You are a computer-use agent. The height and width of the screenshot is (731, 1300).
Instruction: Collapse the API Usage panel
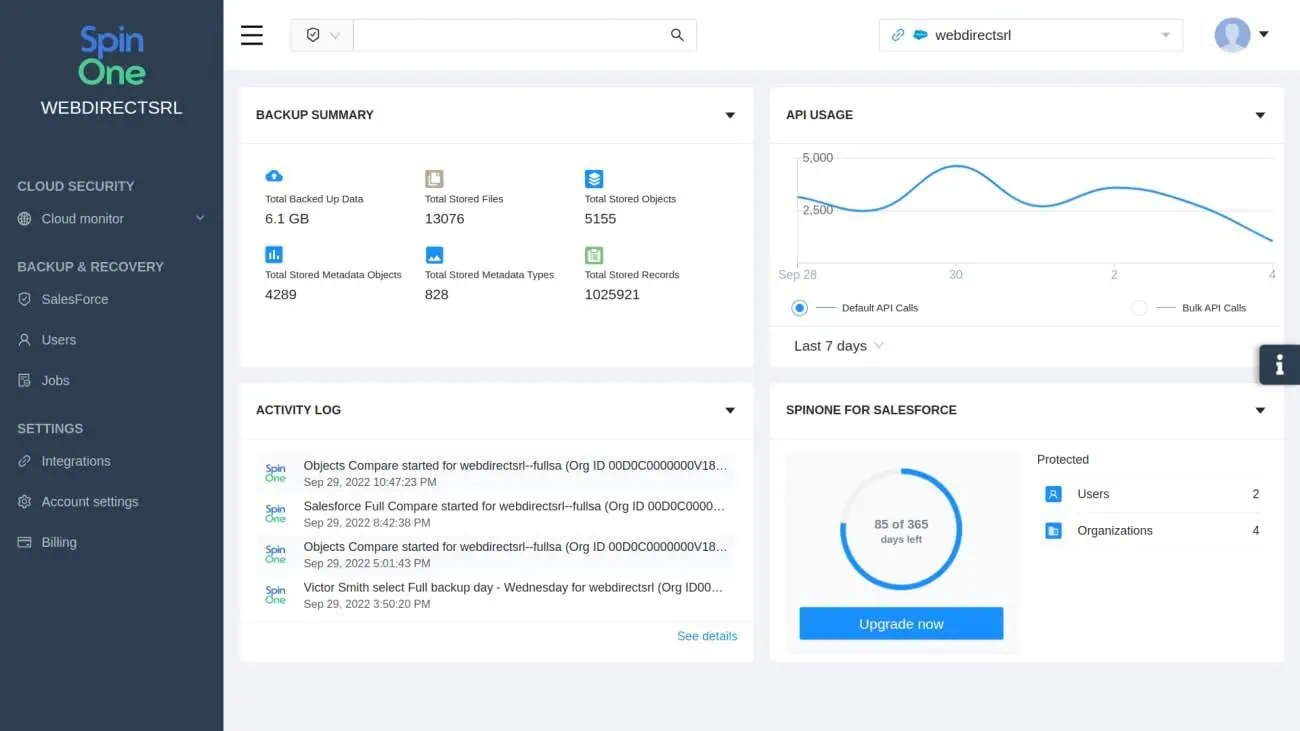(1260, 115)
